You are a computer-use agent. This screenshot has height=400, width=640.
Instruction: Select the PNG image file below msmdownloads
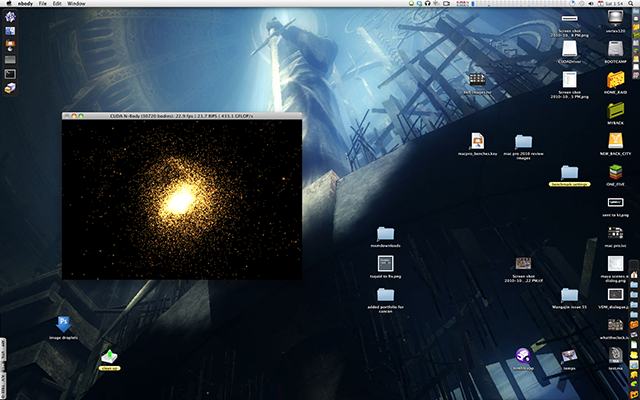[385, 264]
